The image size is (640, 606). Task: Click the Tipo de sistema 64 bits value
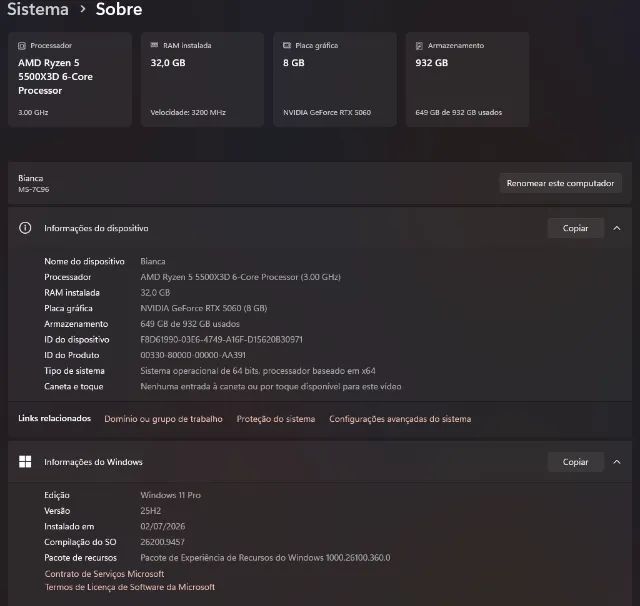(258, 371)
